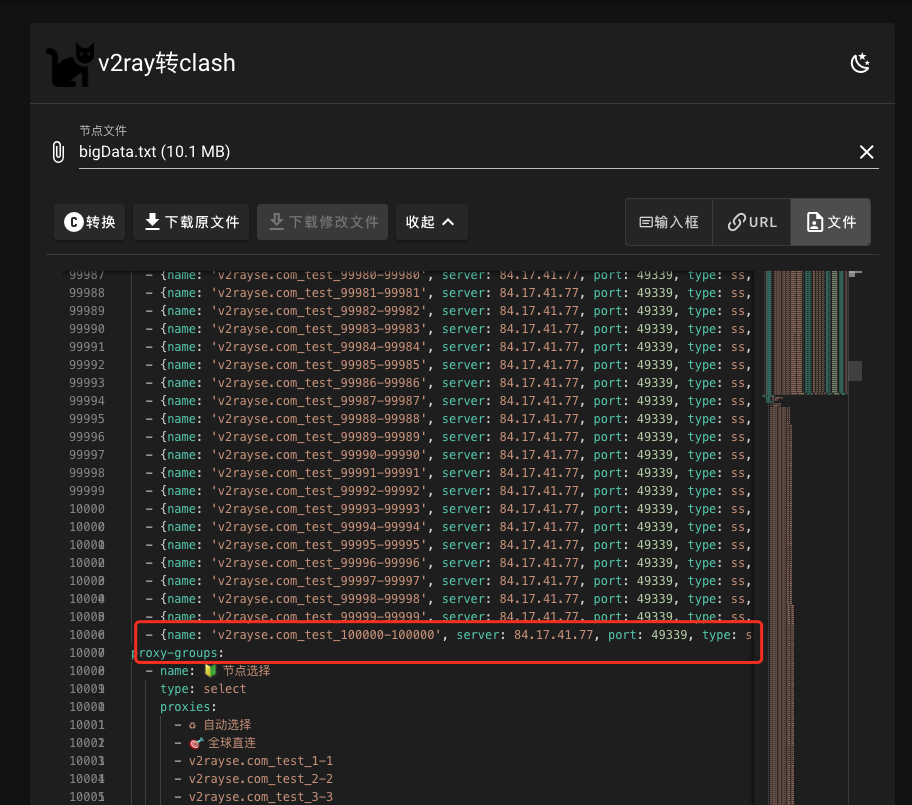Click the keyboard icon on the 输入框 tab

(645, 222)
